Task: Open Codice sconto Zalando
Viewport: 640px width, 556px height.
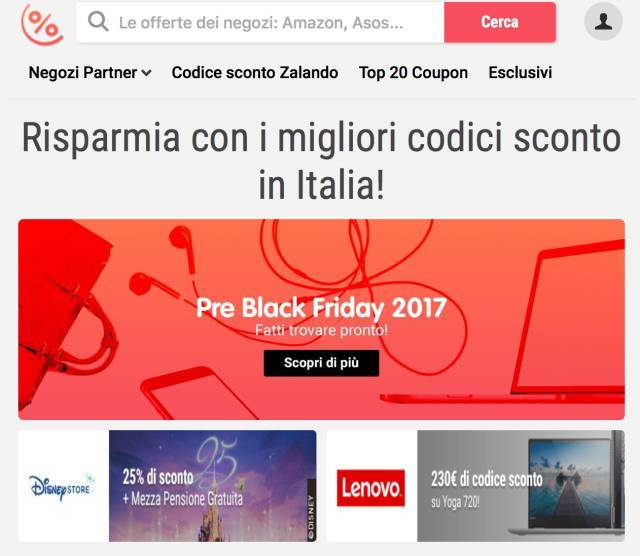Action: [255, 73]
